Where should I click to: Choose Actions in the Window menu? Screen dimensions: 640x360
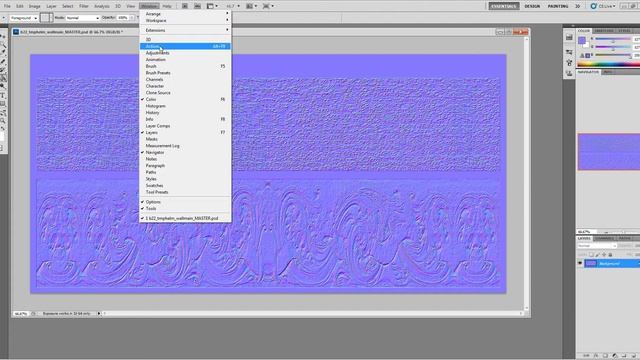point(185,46)
